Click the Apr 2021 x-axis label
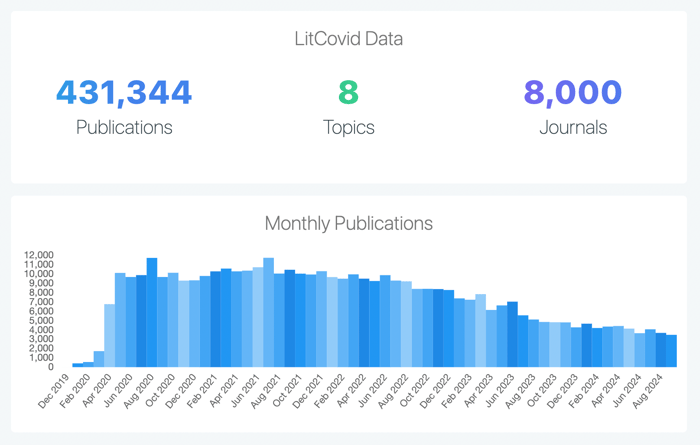The width and height of the screenshot is (700, 445). [x=224, y=391]
